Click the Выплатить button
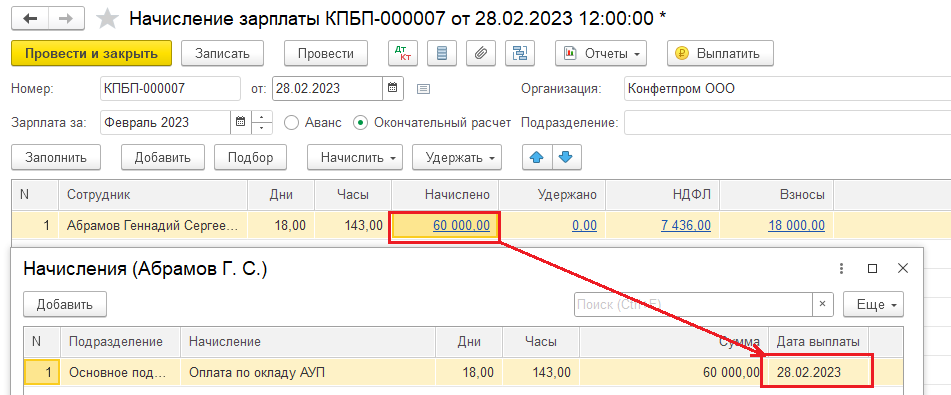Screen dimensions: 951x395 point(721,53)
